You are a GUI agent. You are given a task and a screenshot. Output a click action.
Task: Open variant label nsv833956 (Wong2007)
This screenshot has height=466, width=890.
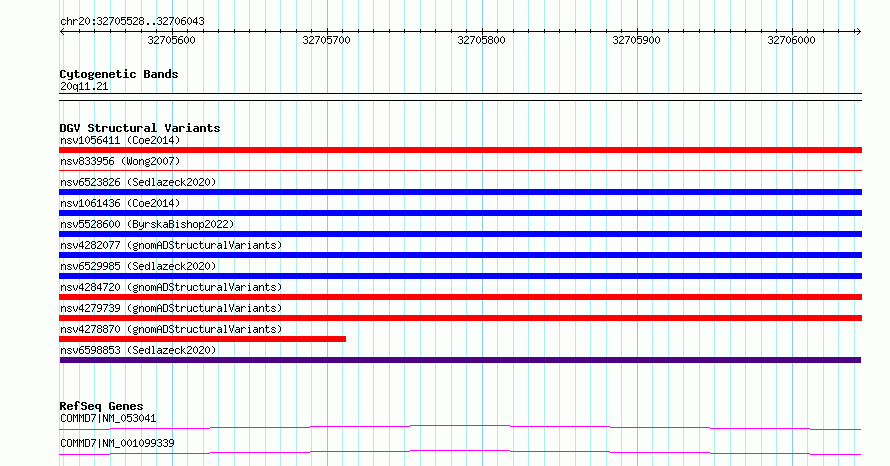[x=120, y=161]
